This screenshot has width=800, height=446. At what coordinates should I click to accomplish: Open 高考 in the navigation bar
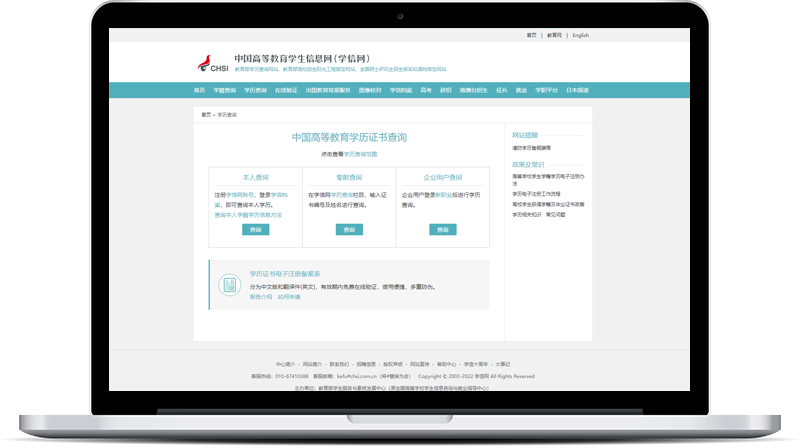pyautogui.click(x=426, y=90)
